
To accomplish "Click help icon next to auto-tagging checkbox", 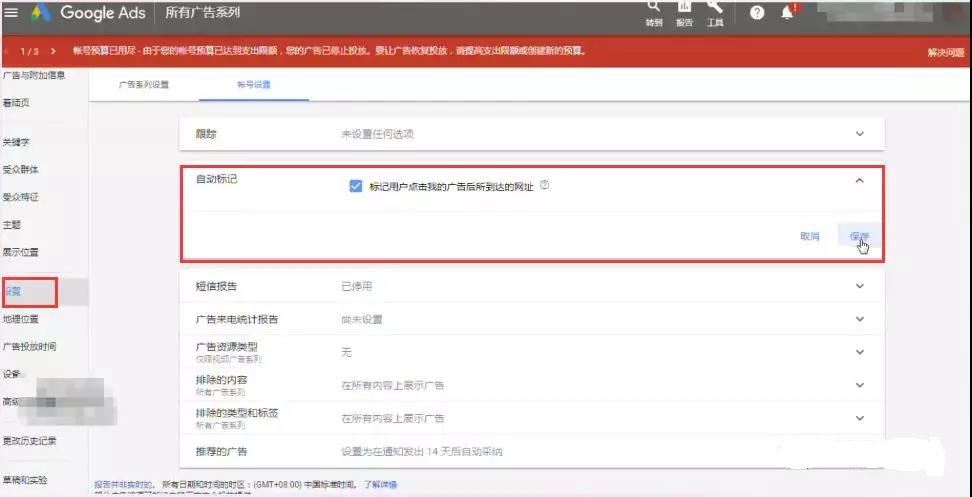I will (544, 185).
